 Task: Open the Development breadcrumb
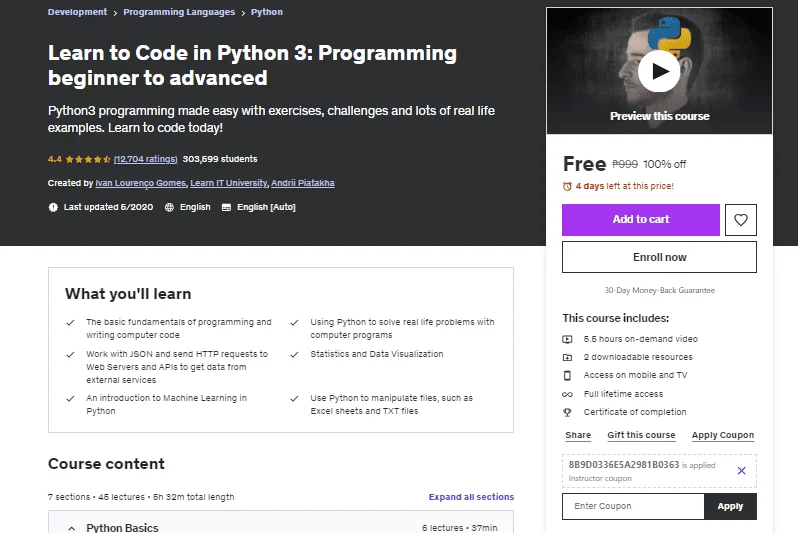(77, 12)
